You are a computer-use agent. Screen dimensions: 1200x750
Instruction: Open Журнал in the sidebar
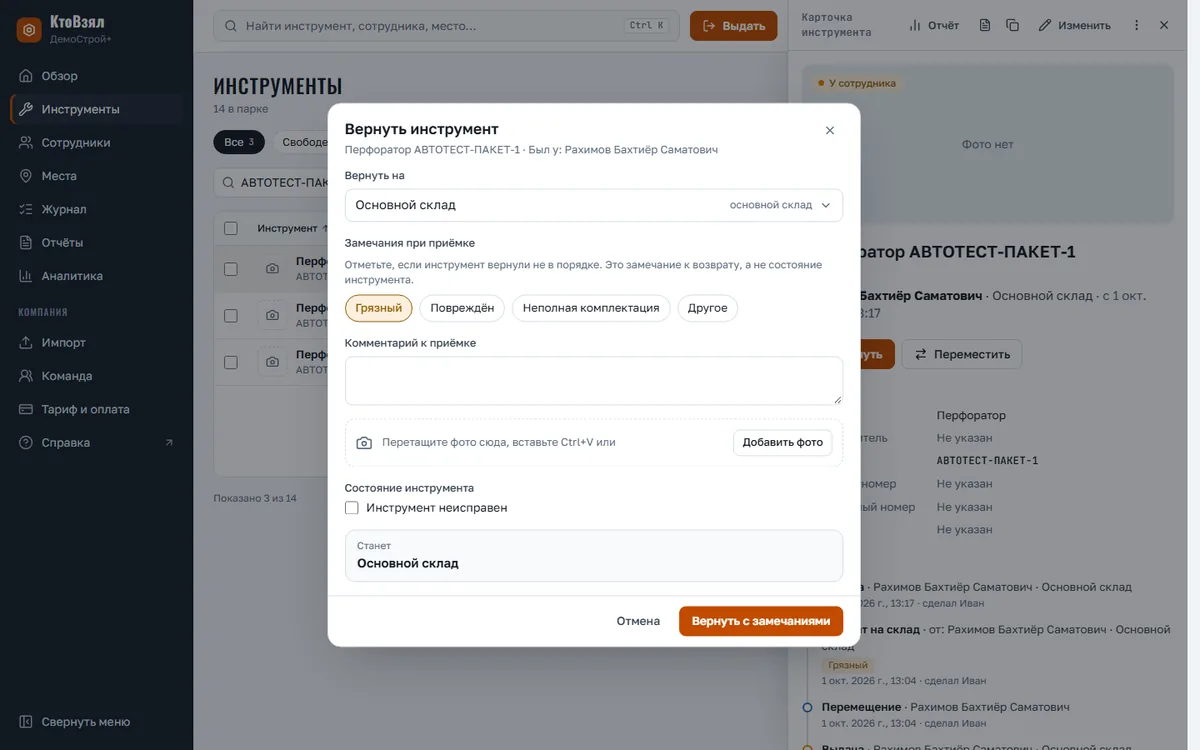[x=96, y=209]
